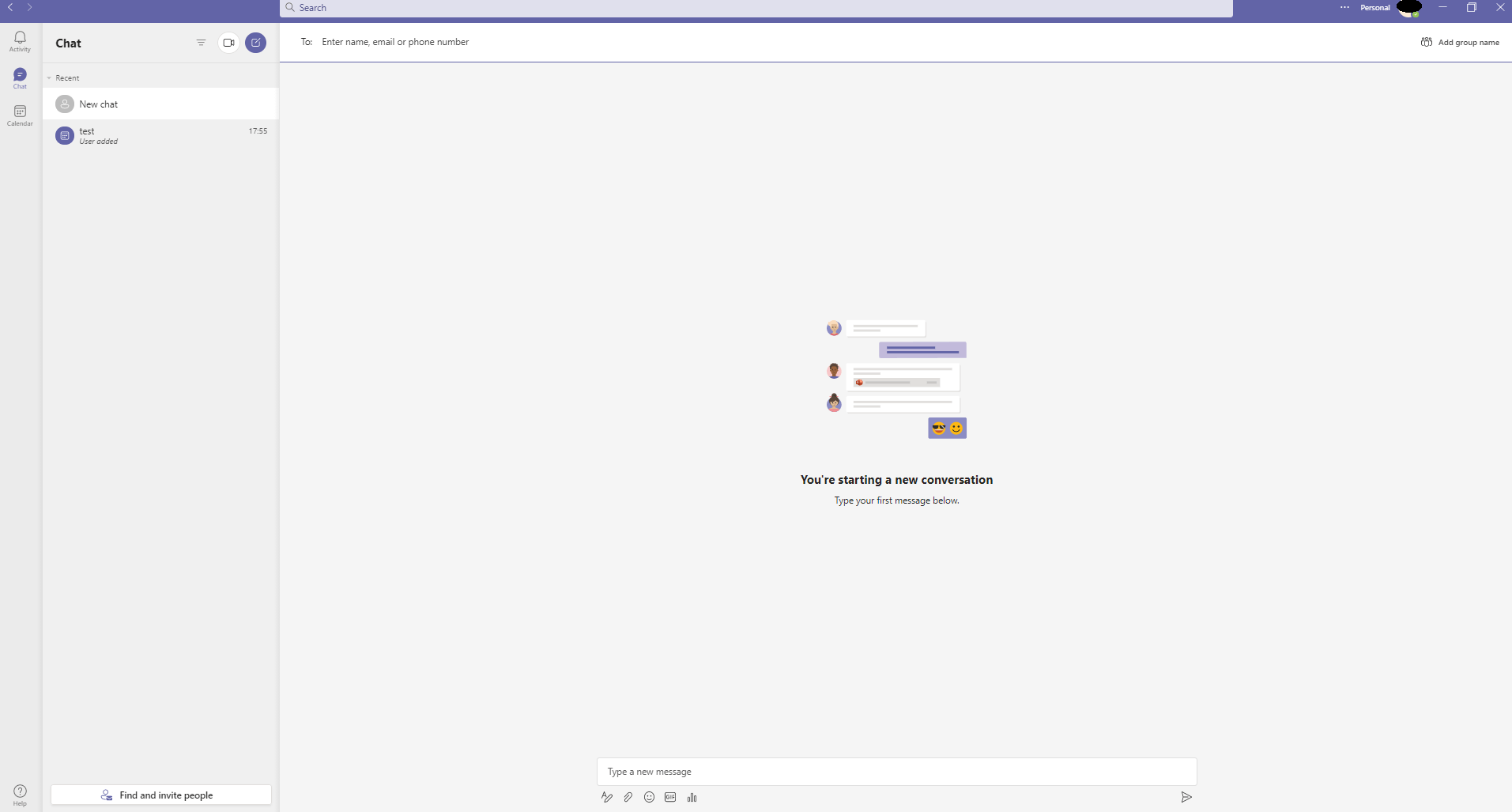This screenshot has width=1512, height=812.
Task: Open the test chat conversation
Action: coord(160,135)
